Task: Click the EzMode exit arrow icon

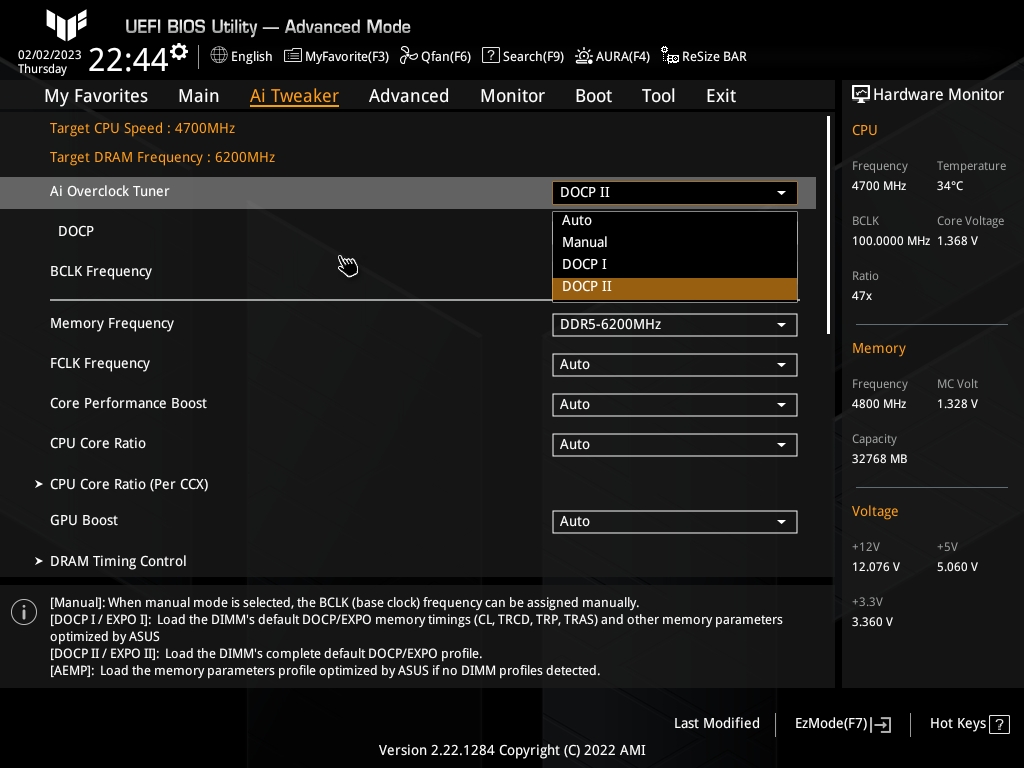Action: tap(881, 724)
